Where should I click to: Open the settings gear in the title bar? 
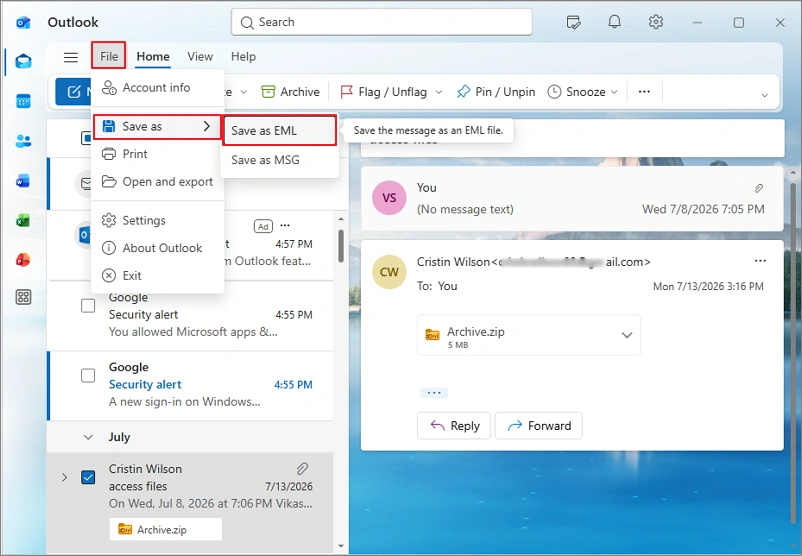(656, 22)
